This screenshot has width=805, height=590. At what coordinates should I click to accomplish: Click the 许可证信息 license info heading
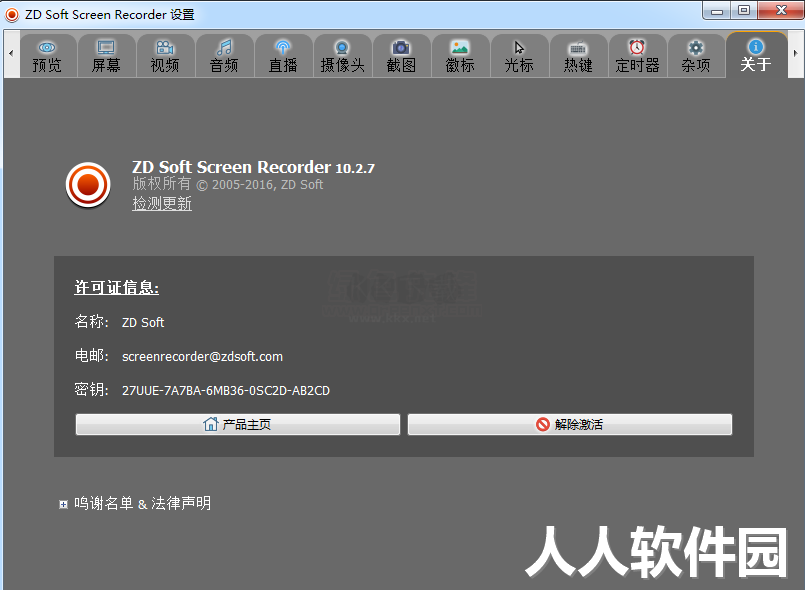coord(117,288)
